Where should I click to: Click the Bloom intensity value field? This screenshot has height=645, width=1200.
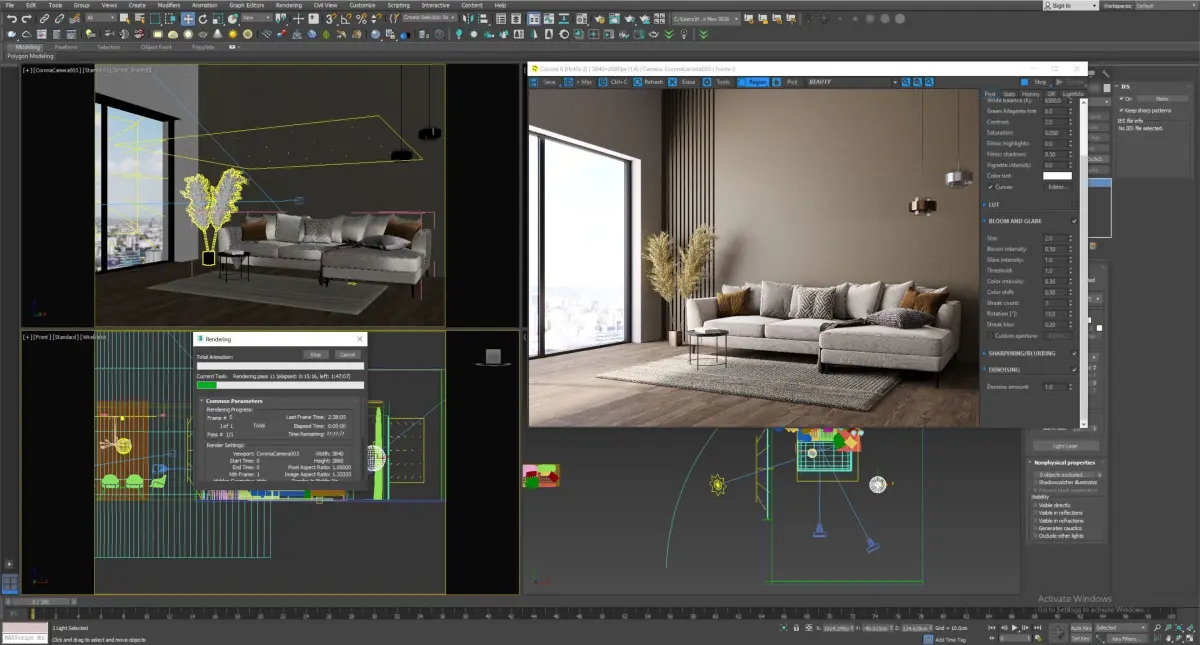(1054, 249)
